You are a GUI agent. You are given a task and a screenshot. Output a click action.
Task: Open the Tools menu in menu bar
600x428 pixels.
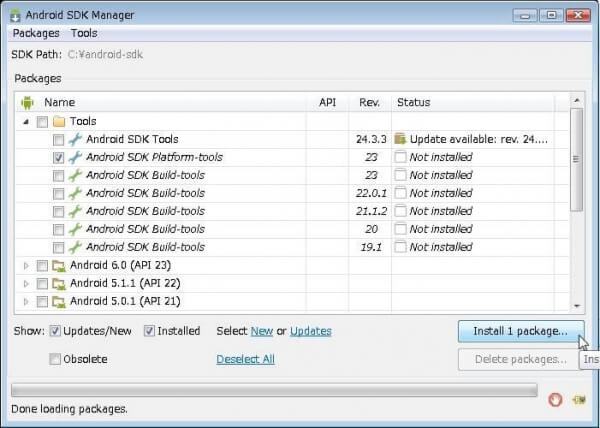84,33
